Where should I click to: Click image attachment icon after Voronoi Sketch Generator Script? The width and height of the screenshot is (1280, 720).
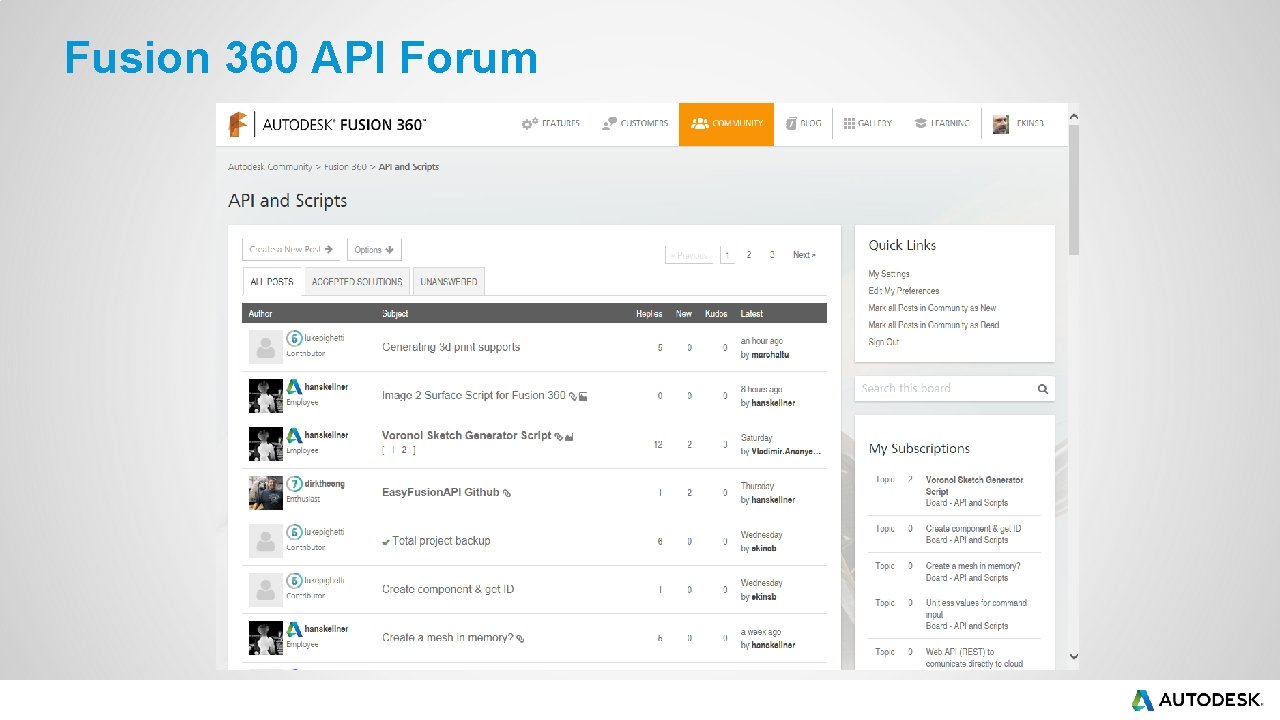tap(569, 436)
